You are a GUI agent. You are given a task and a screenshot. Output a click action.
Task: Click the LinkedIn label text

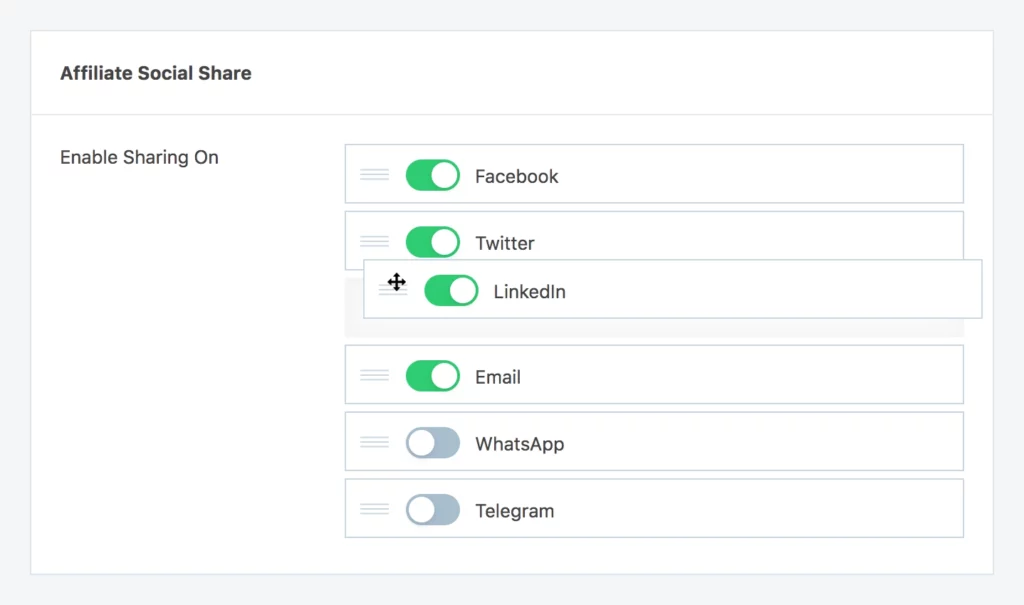pos(528,291)
